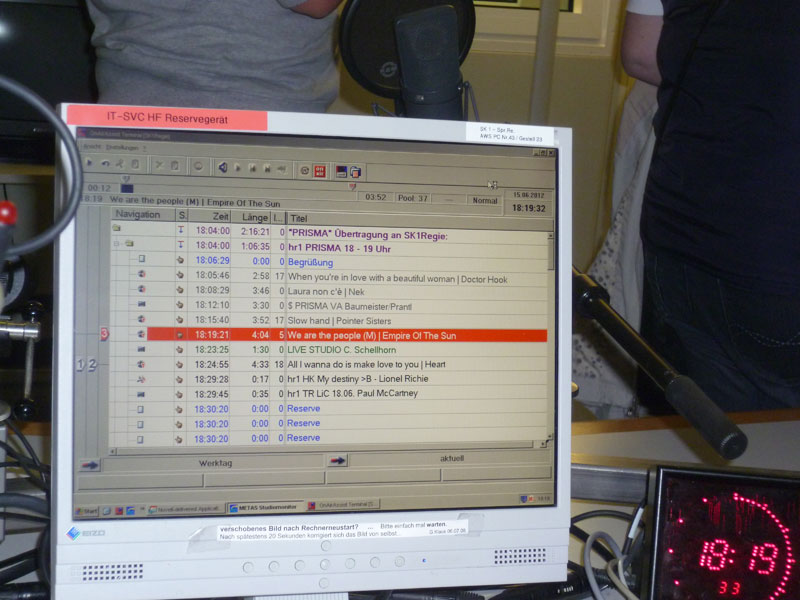Viewport: 800px width, 600px height.
Task: Select the row "When you're in love with a beautiful woman"
Action: [x=329, y=277]
